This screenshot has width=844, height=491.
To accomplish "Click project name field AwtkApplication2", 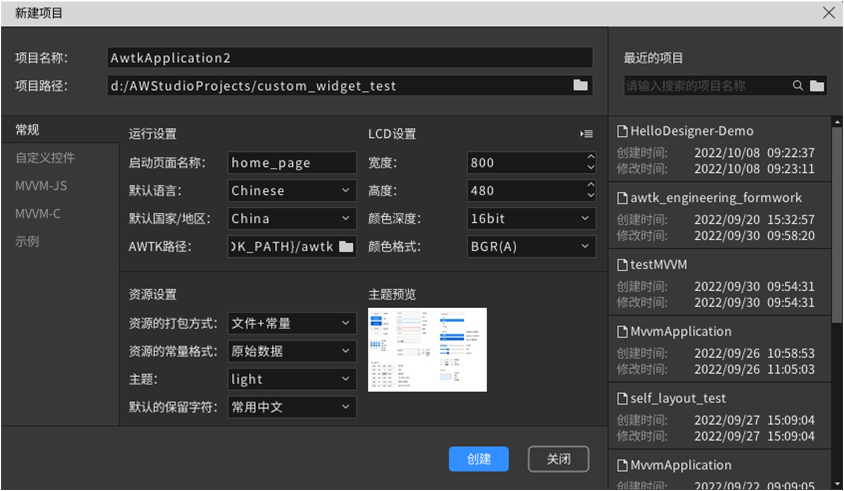I will point(350,58).
